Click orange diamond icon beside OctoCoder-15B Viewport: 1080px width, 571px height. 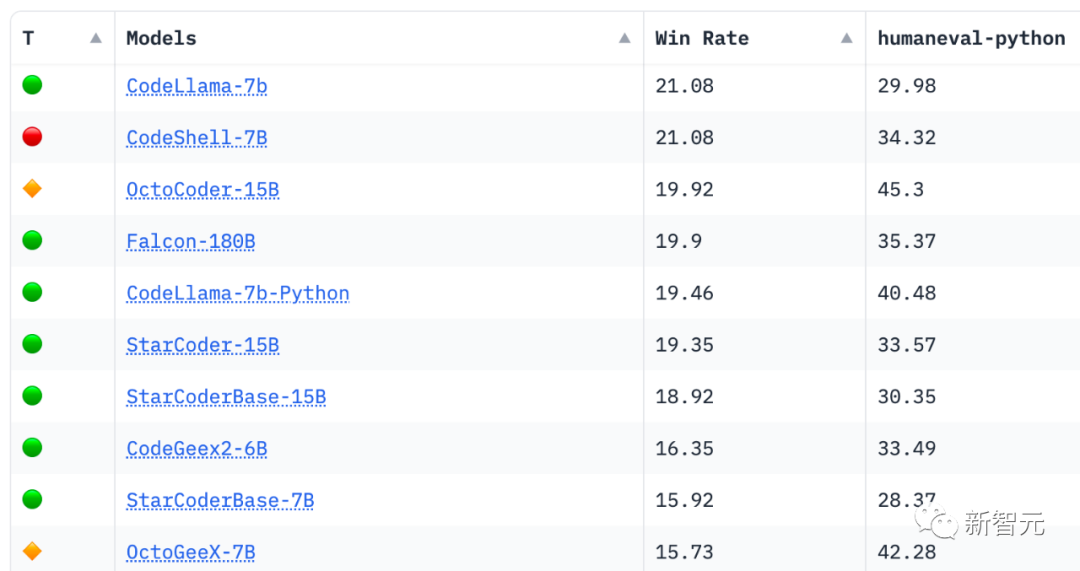(x=32, y=189)
